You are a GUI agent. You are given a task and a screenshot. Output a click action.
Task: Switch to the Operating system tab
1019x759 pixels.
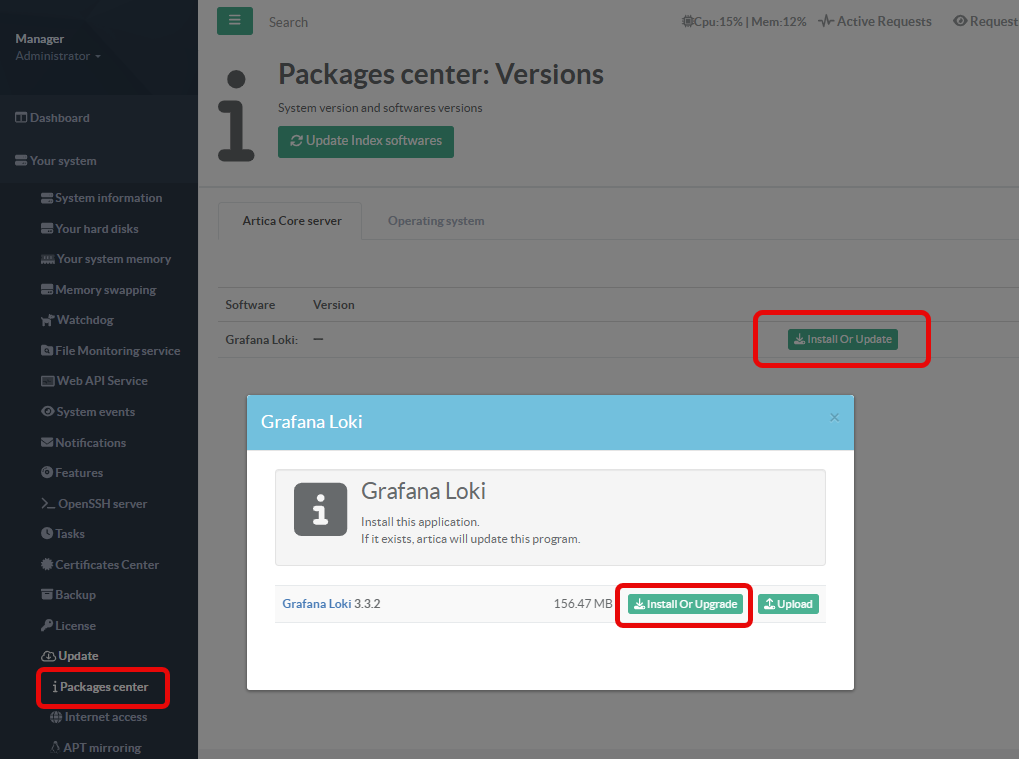pyautogui.click(x=436, y=221)
